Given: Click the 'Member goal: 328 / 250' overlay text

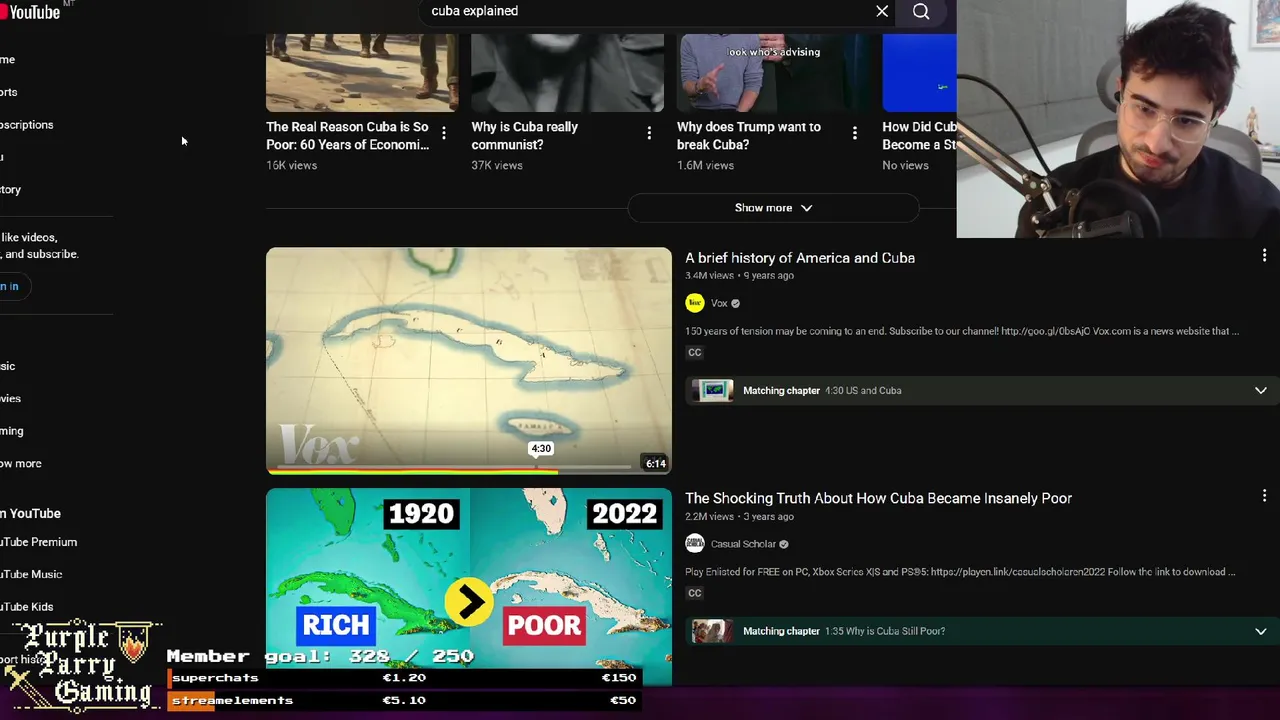Looking at the screenshot, I should point(320,656).
